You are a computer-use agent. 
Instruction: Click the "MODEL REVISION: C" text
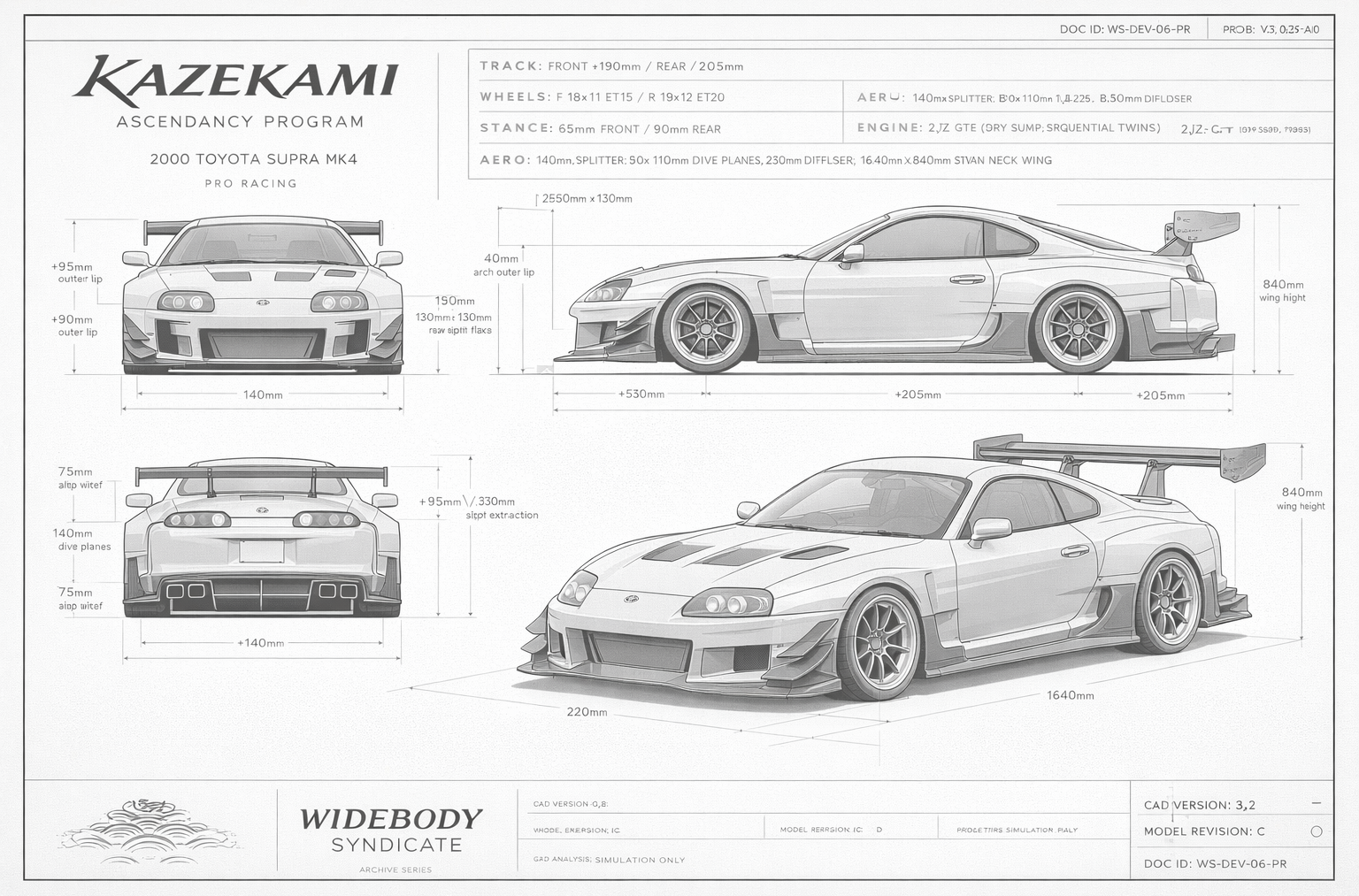(x=1204, y=831)
